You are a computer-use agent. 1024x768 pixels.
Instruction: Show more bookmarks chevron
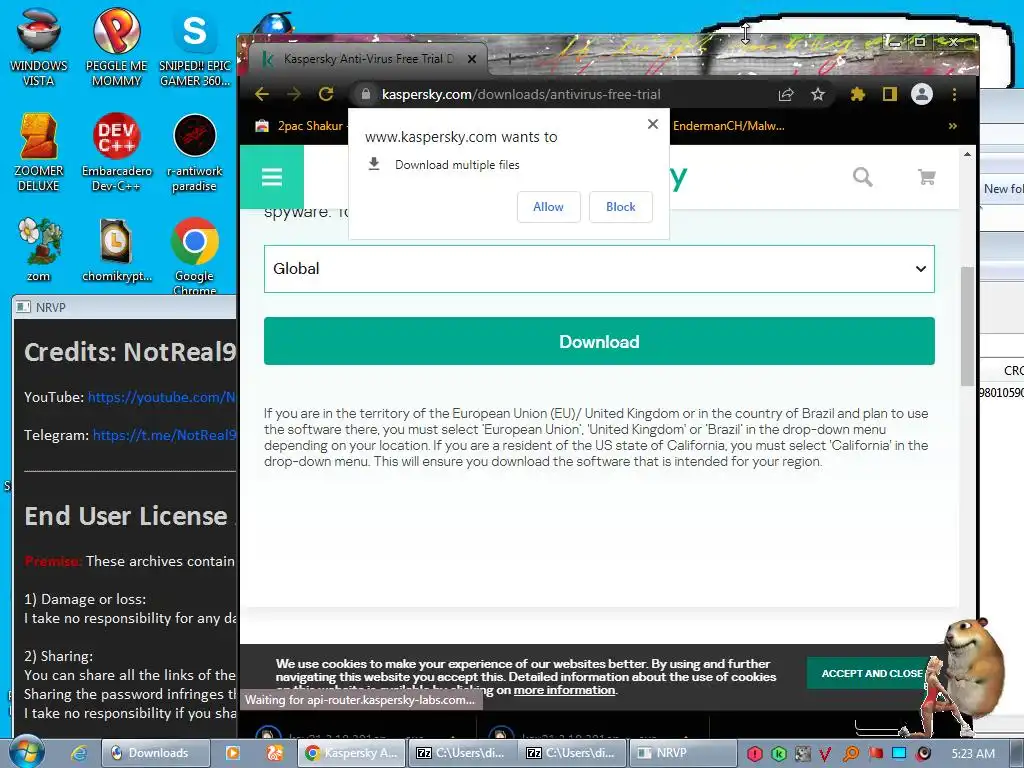[x=953, y=125]
